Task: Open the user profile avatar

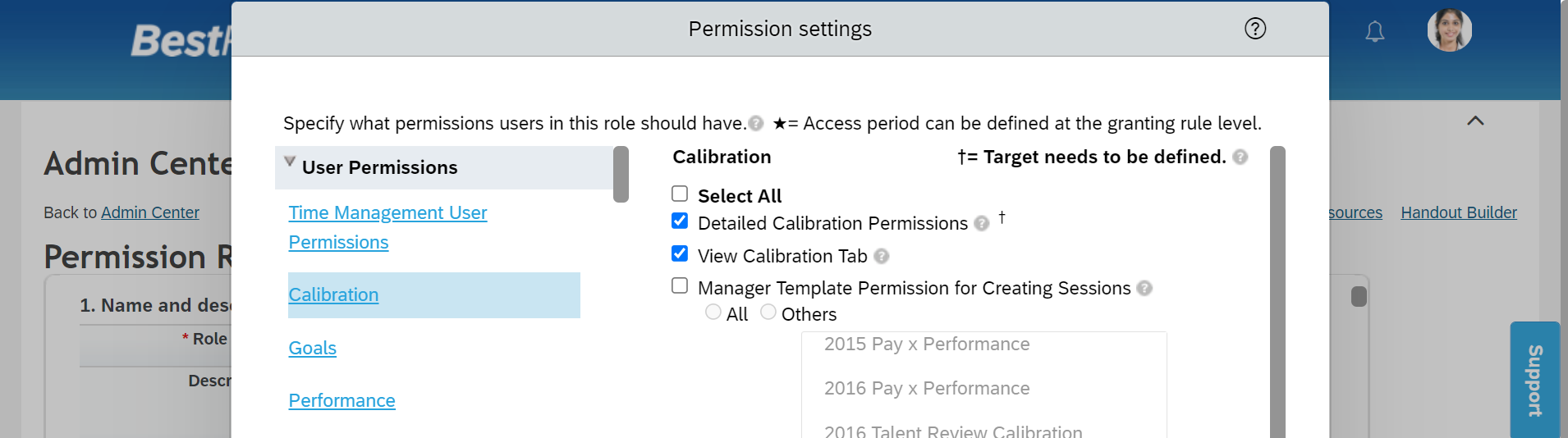Action: (1449, 30)
